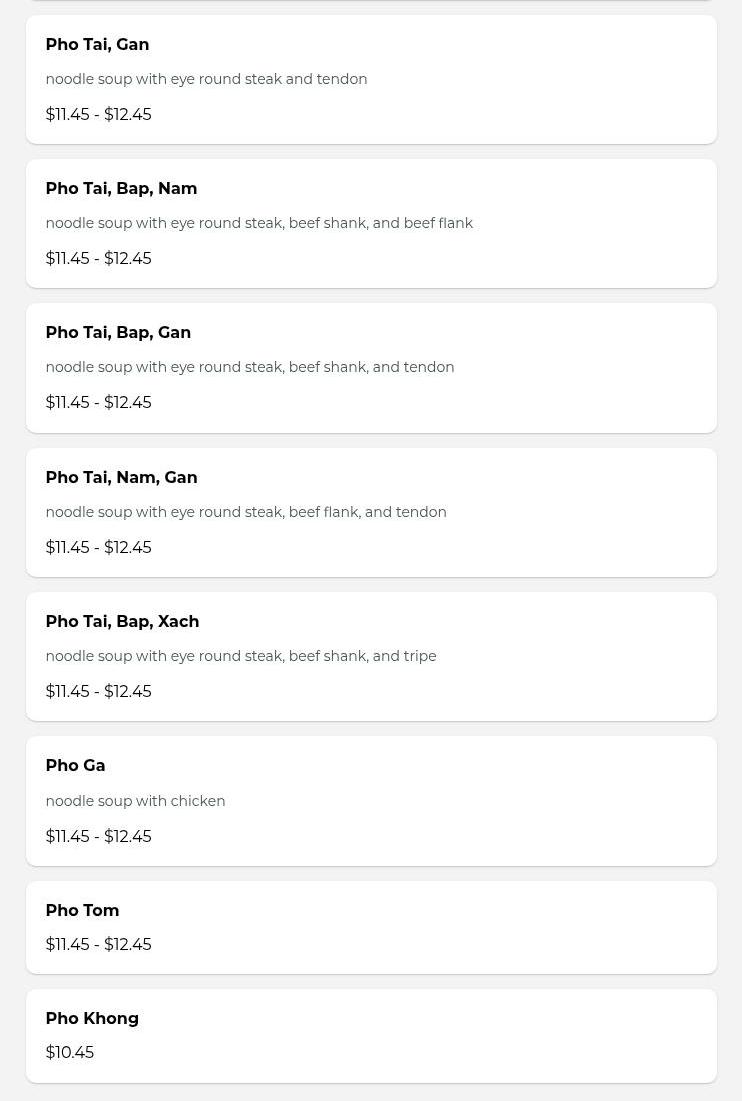
Task: Click the $10.45 price under Pho Khong
Action: [x=70, y=1052]
